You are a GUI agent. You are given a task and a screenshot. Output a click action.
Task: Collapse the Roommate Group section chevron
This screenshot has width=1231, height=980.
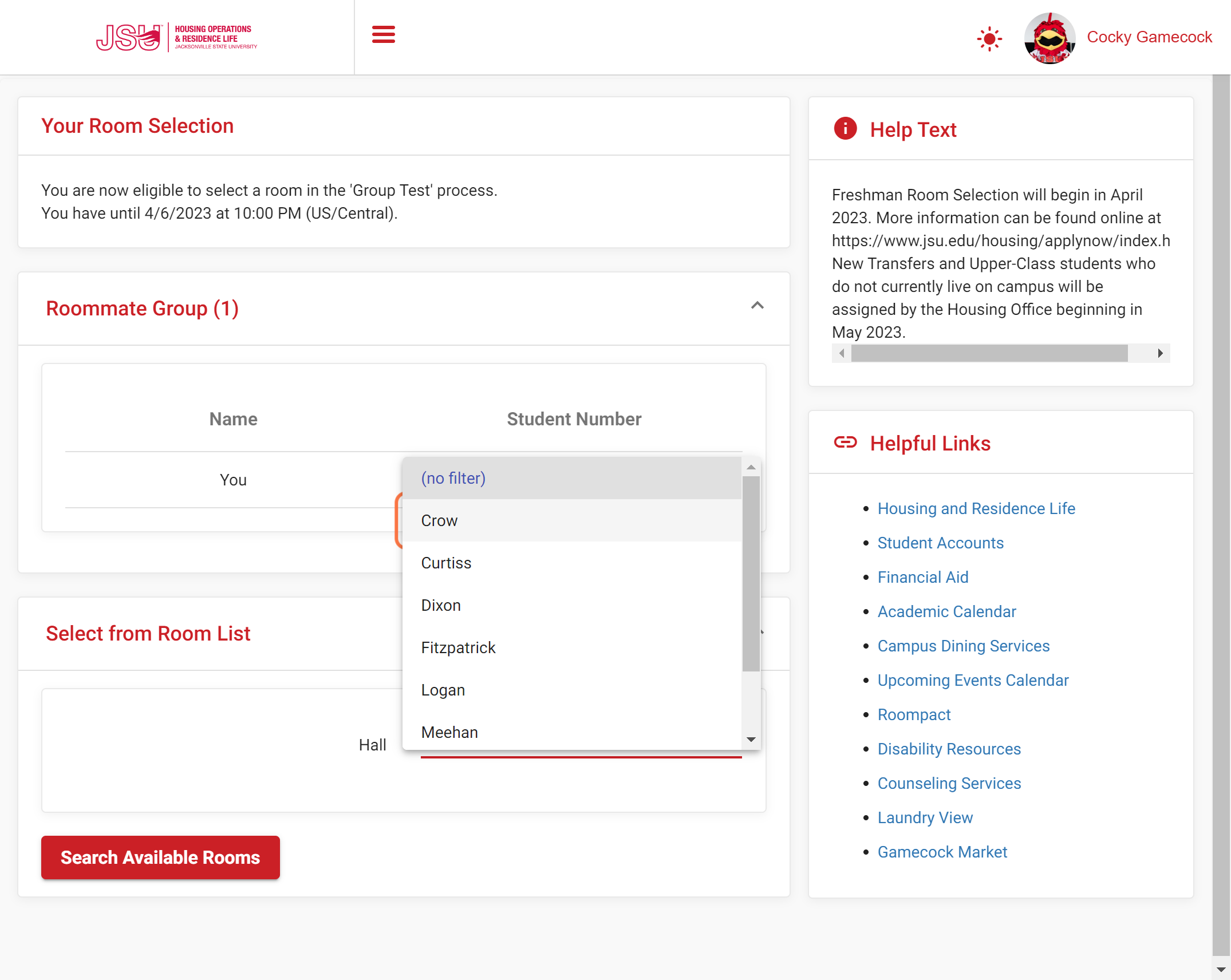(757, 306)
